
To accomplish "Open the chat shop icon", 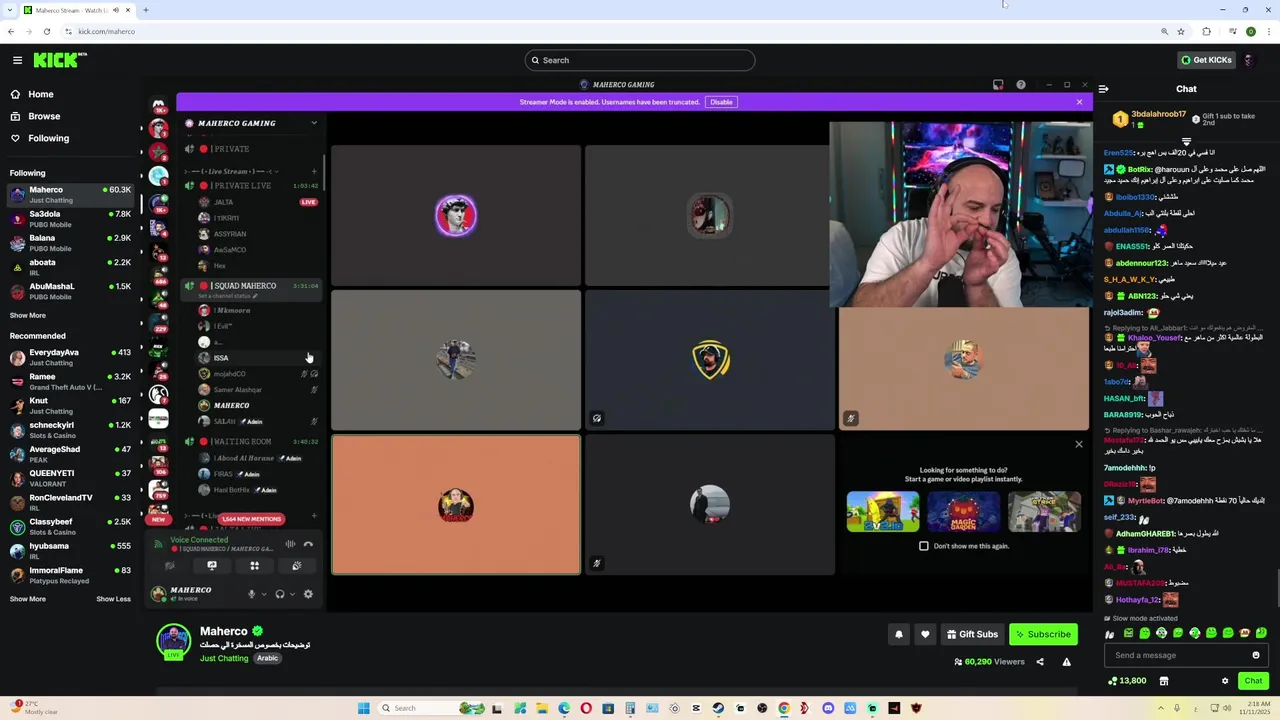I will [x=1164, y=681].
